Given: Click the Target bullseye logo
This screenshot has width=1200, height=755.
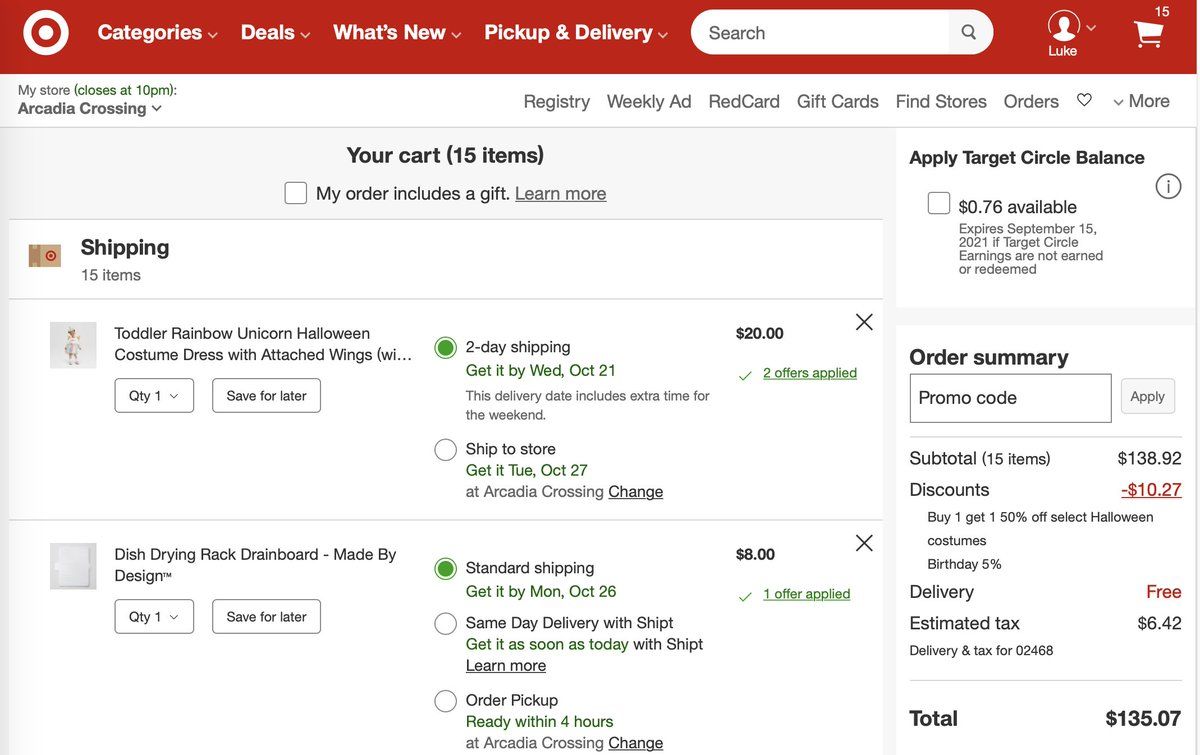Looking at the screenshot, I should [45, 33].
